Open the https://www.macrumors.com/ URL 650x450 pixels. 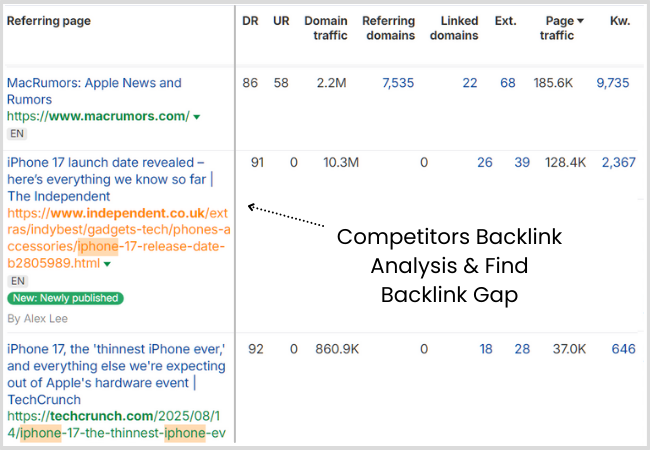click(x=98, y=116)
